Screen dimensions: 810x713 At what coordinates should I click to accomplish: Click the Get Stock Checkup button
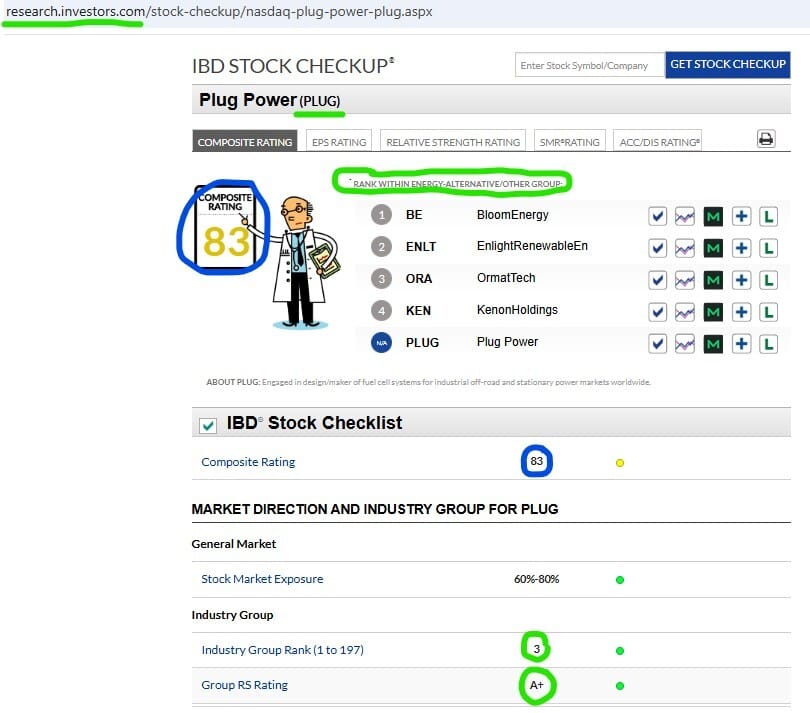click(727, 65)
